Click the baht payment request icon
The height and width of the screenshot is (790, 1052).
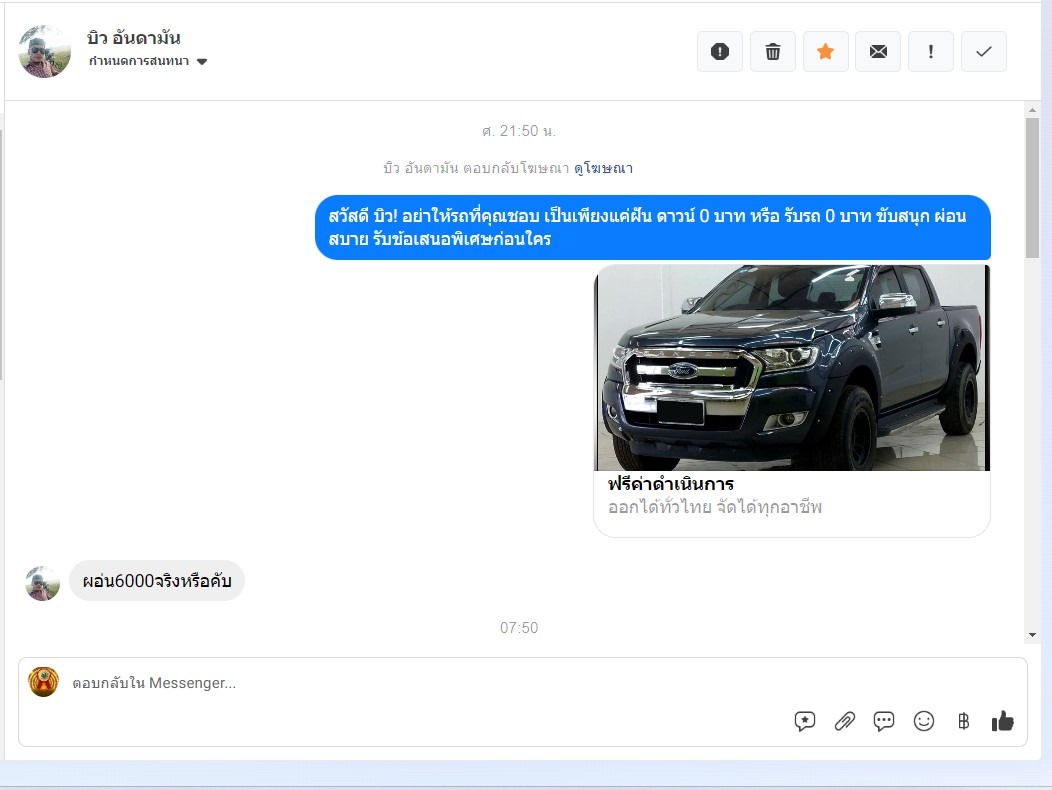pos(963,721)
